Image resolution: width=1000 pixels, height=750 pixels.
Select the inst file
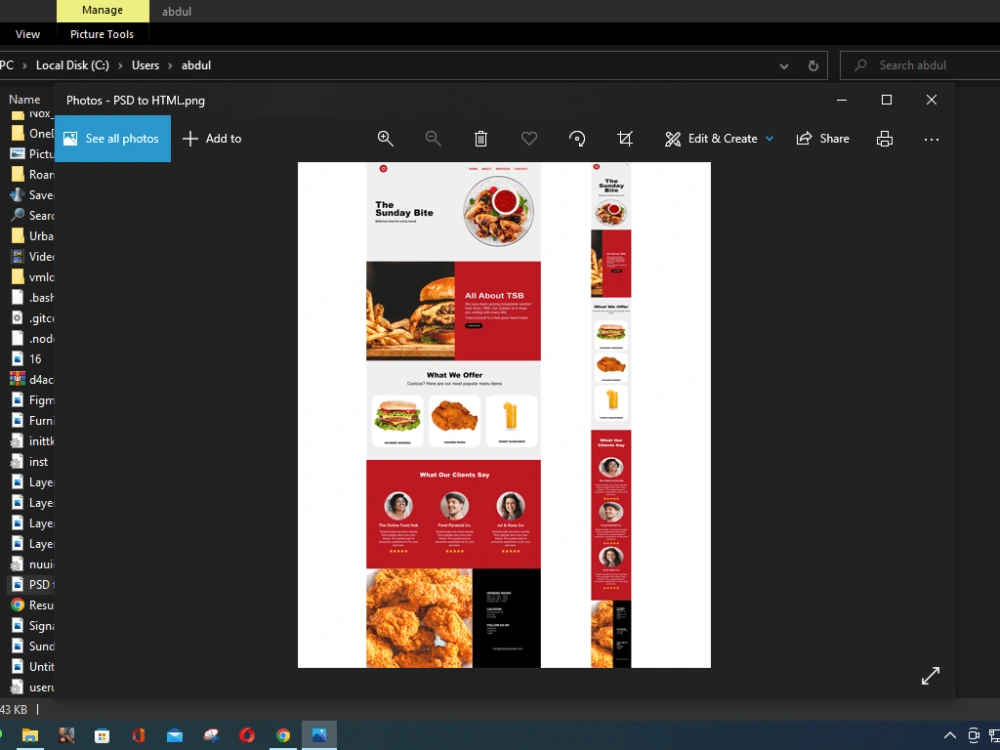click(x=30, y=462)
